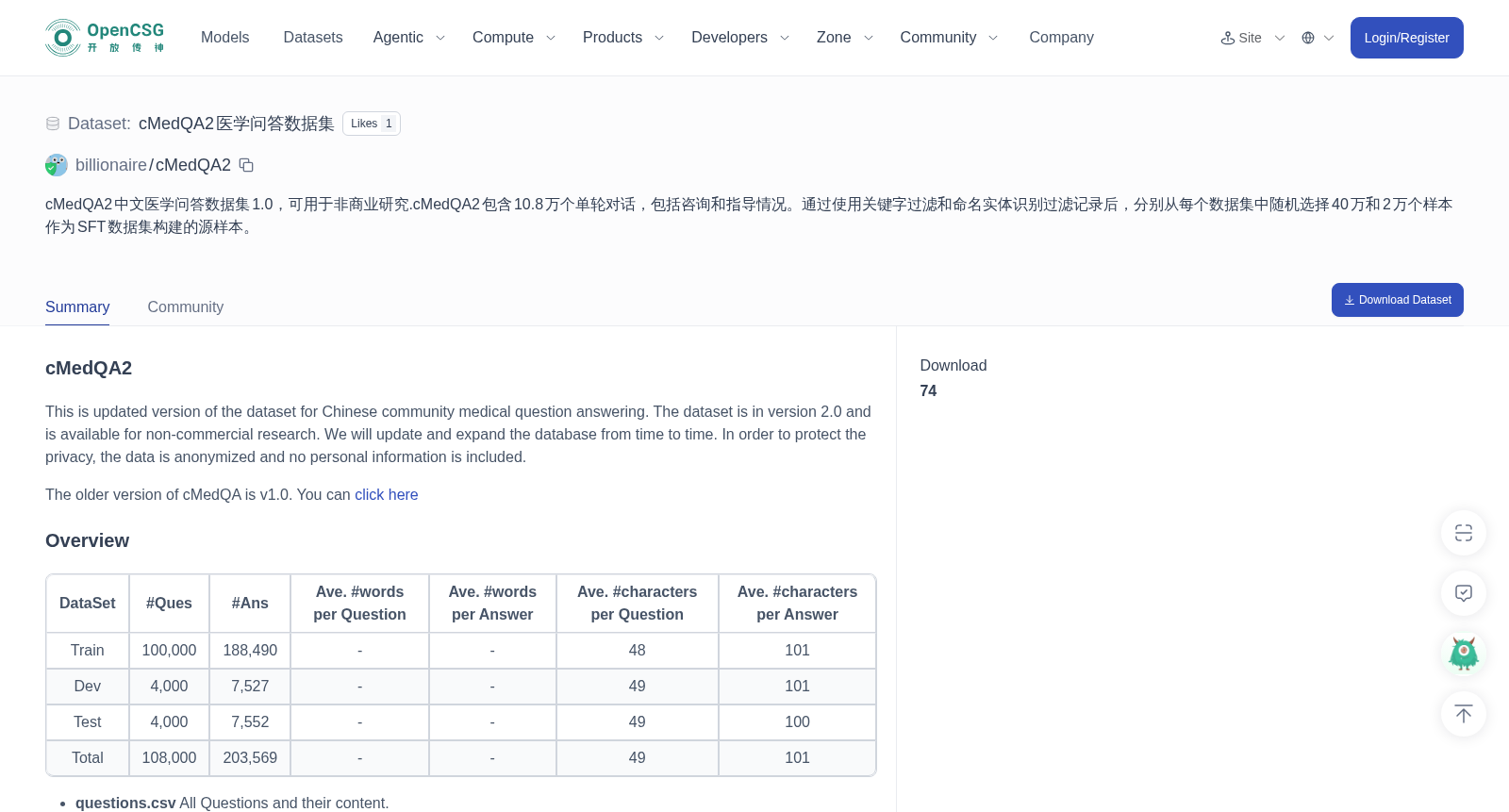Click the Download Dataset button
The width and height of the screenshot is (1509, 812).
1397,300
